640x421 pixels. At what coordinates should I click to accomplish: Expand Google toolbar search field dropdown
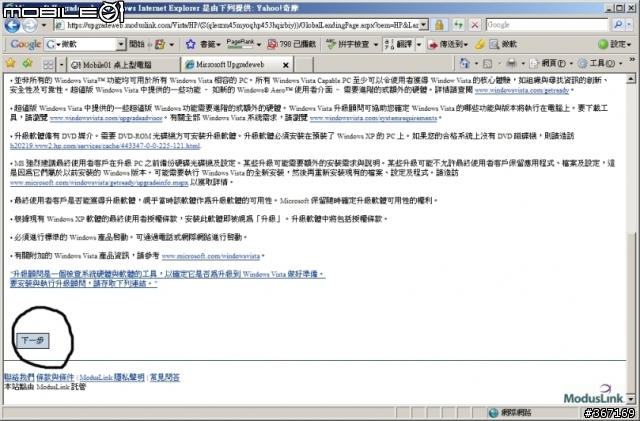pos(121,44)
